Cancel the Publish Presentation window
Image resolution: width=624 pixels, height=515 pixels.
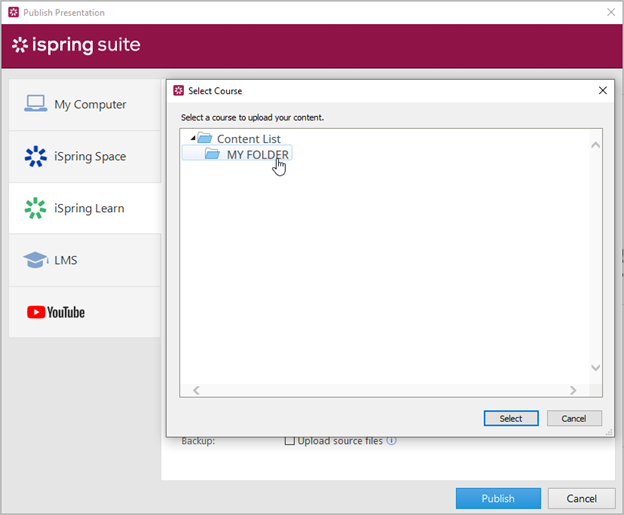click(x=581, y=498)
